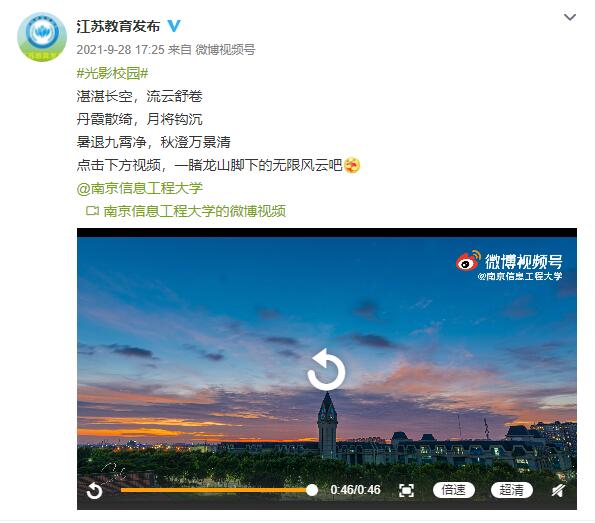Enter fullscreen mode with the fullscreen icon
The image size is (595, 523).
click(x=406, y=490)
